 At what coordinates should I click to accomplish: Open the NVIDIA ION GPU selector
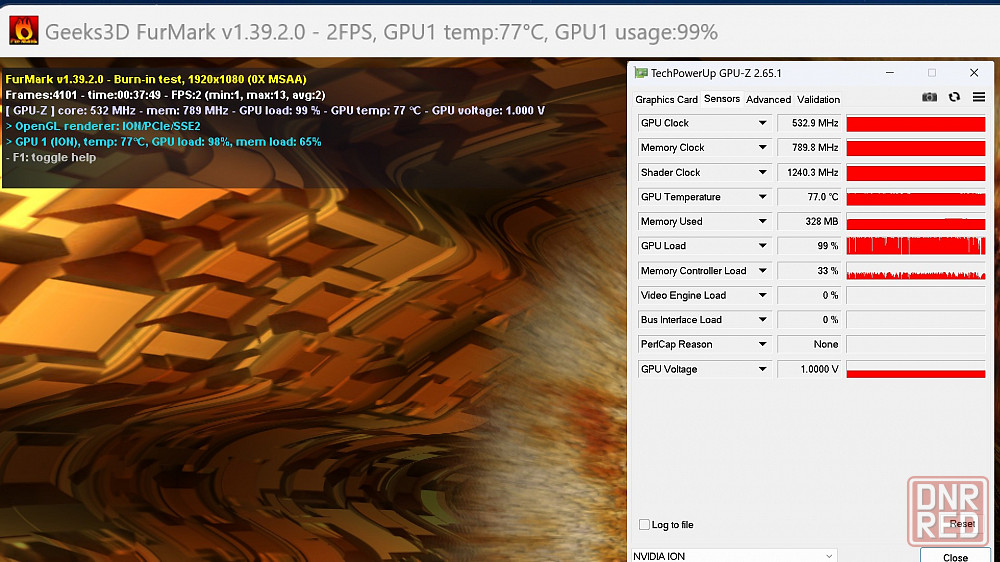pos(734,556)
